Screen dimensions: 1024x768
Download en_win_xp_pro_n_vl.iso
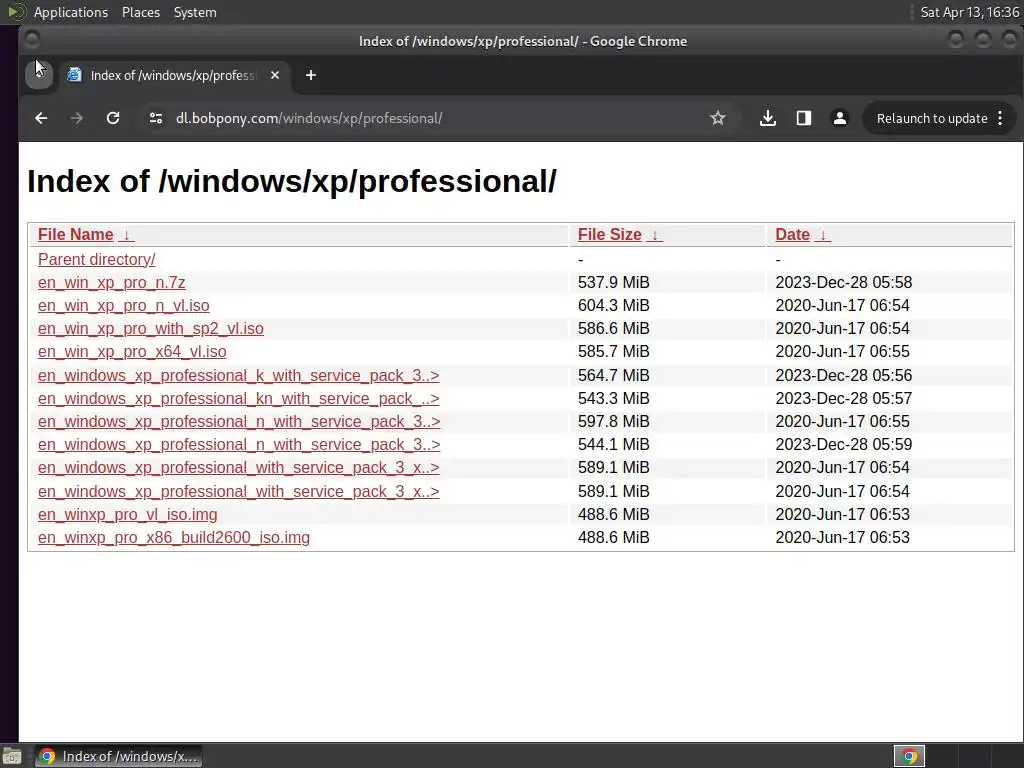(123, 306)
